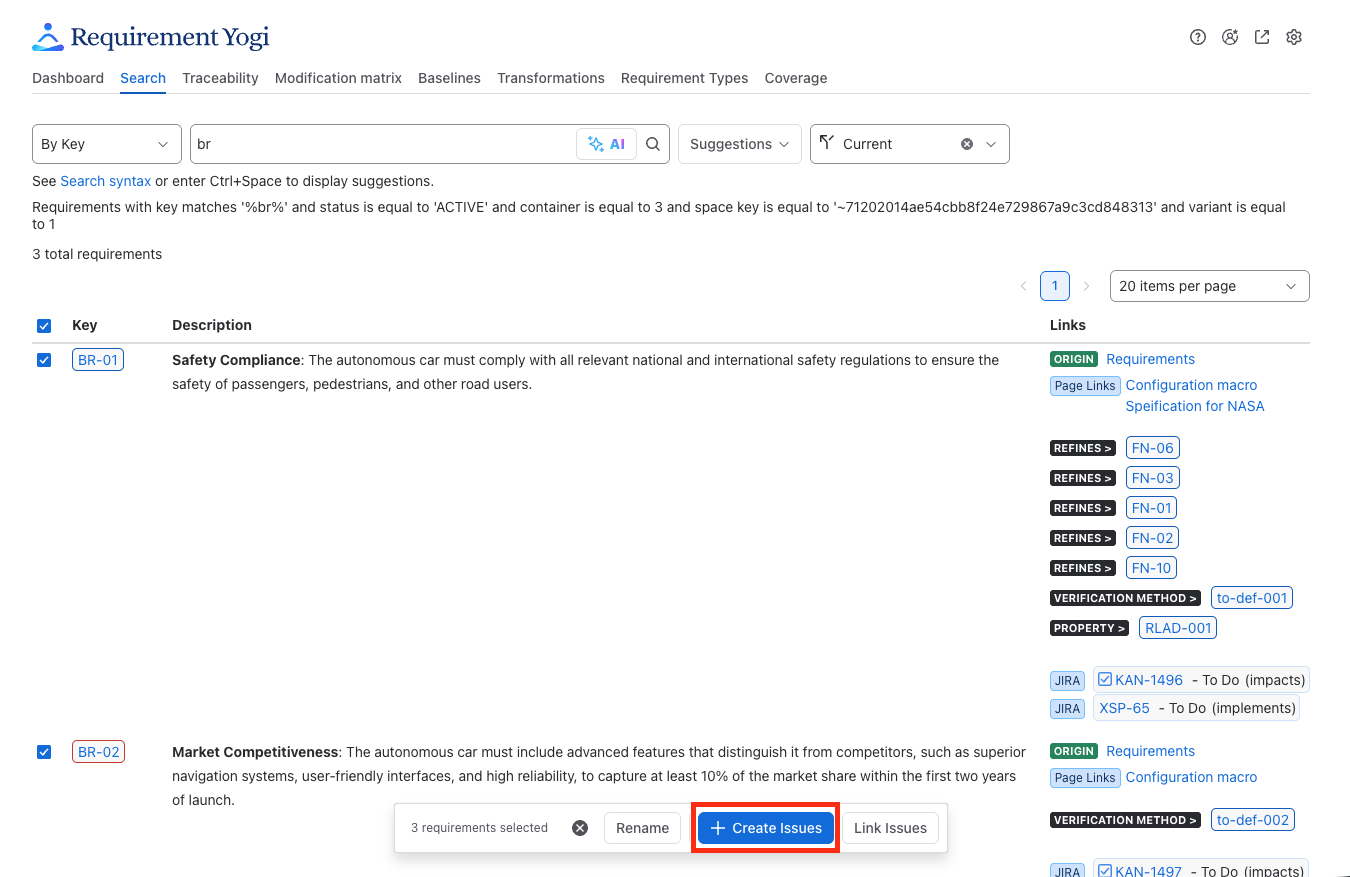Switch to the Traceability tab
Screen dimensions: 1350x877
[x=220, y=78]
